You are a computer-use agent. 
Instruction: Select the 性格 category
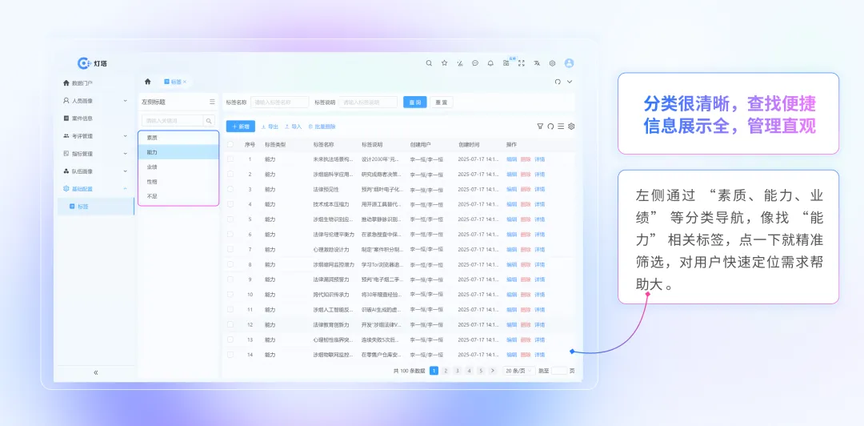click(179, 182)
